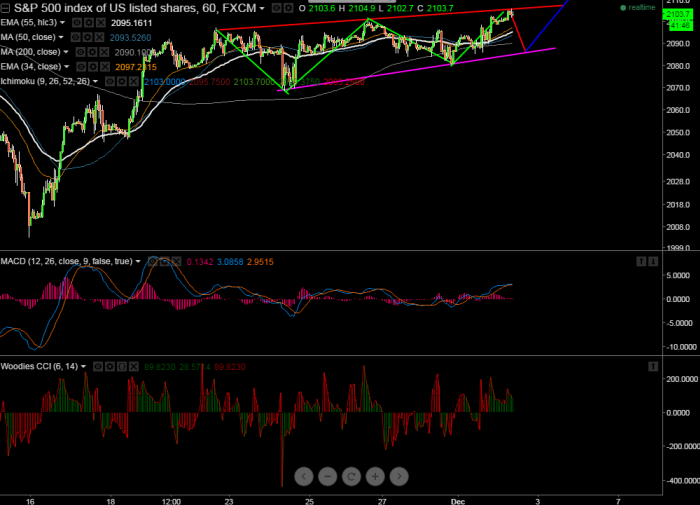Click the MA 50 value 2093.5260
The image size is (700, 505).
click(130, 38)
